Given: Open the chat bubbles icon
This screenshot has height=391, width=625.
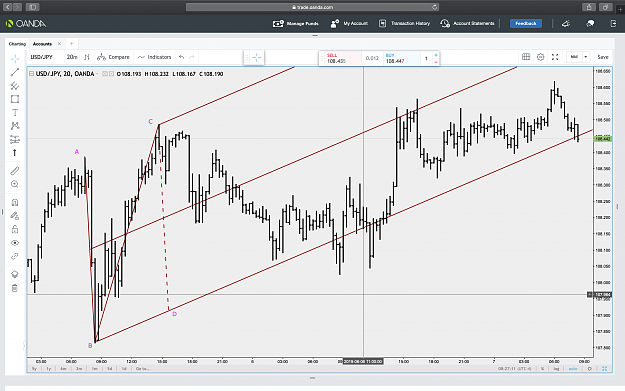Looking at the screenshot, I should [x=590, y=24].
